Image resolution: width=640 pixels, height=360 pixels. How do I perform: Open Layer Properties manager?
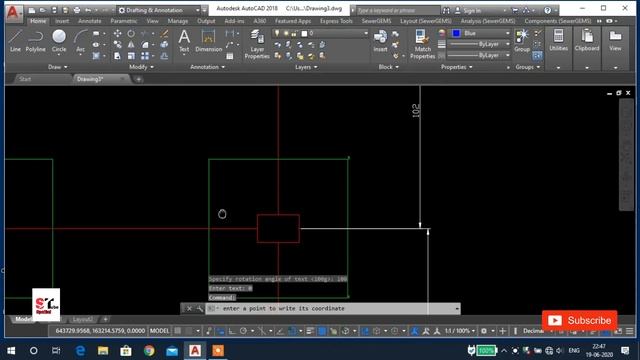(257, 44)
